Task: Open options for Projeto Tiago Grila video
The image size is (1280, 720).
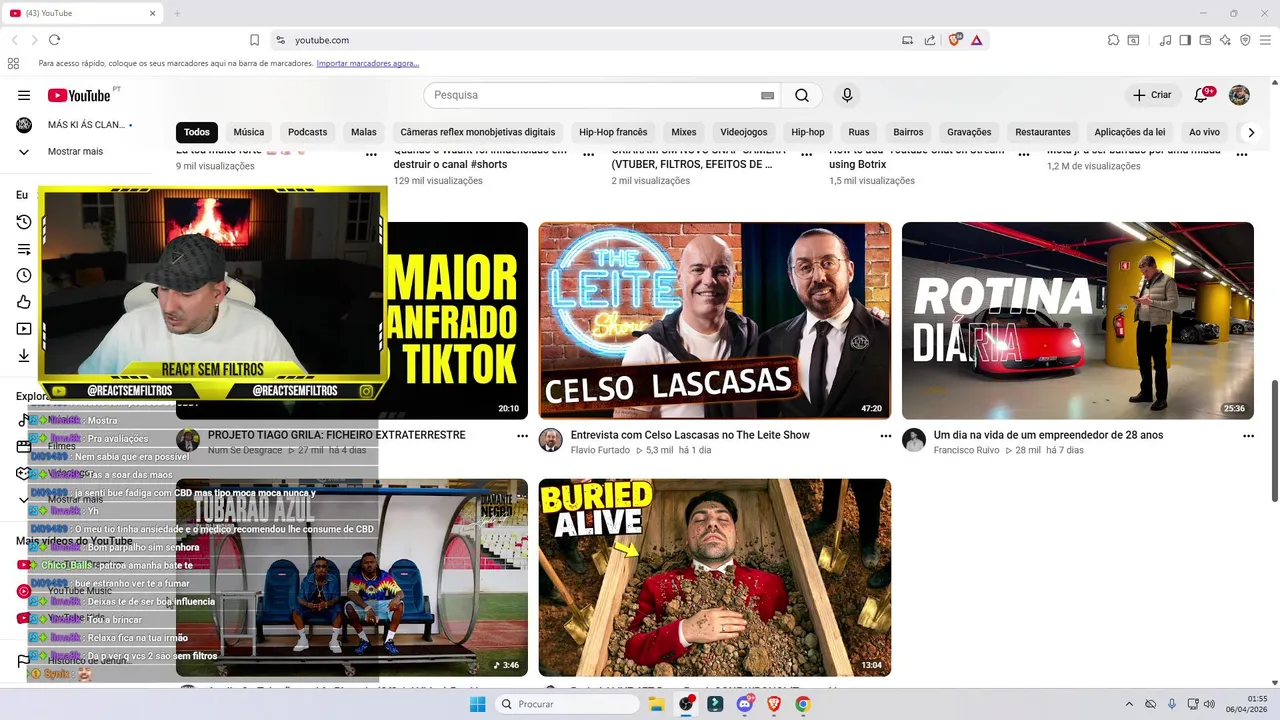Action: click(x=522, y=436)
